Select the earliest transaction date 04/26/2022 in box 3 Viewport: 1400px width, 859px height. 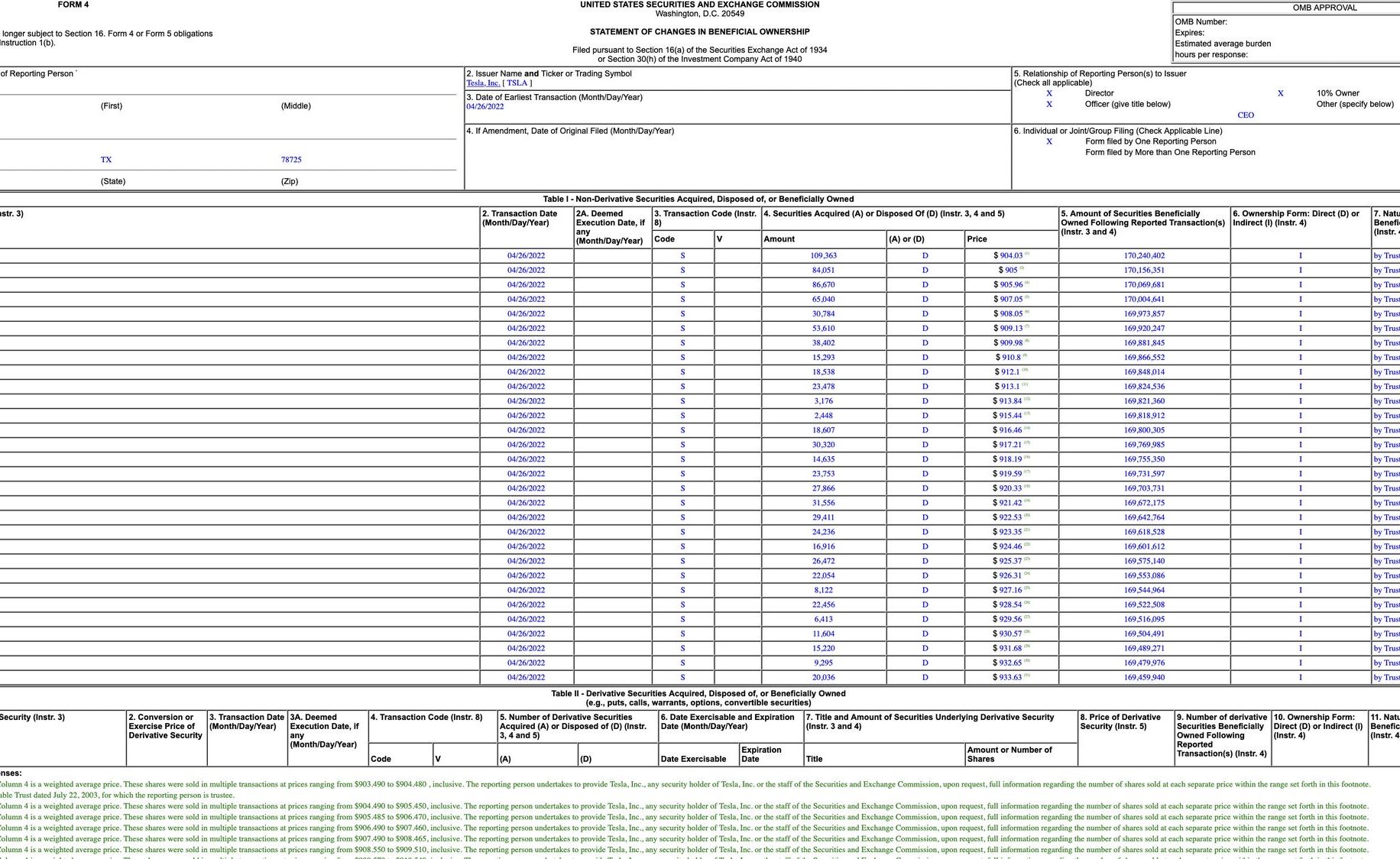[485, 107]
